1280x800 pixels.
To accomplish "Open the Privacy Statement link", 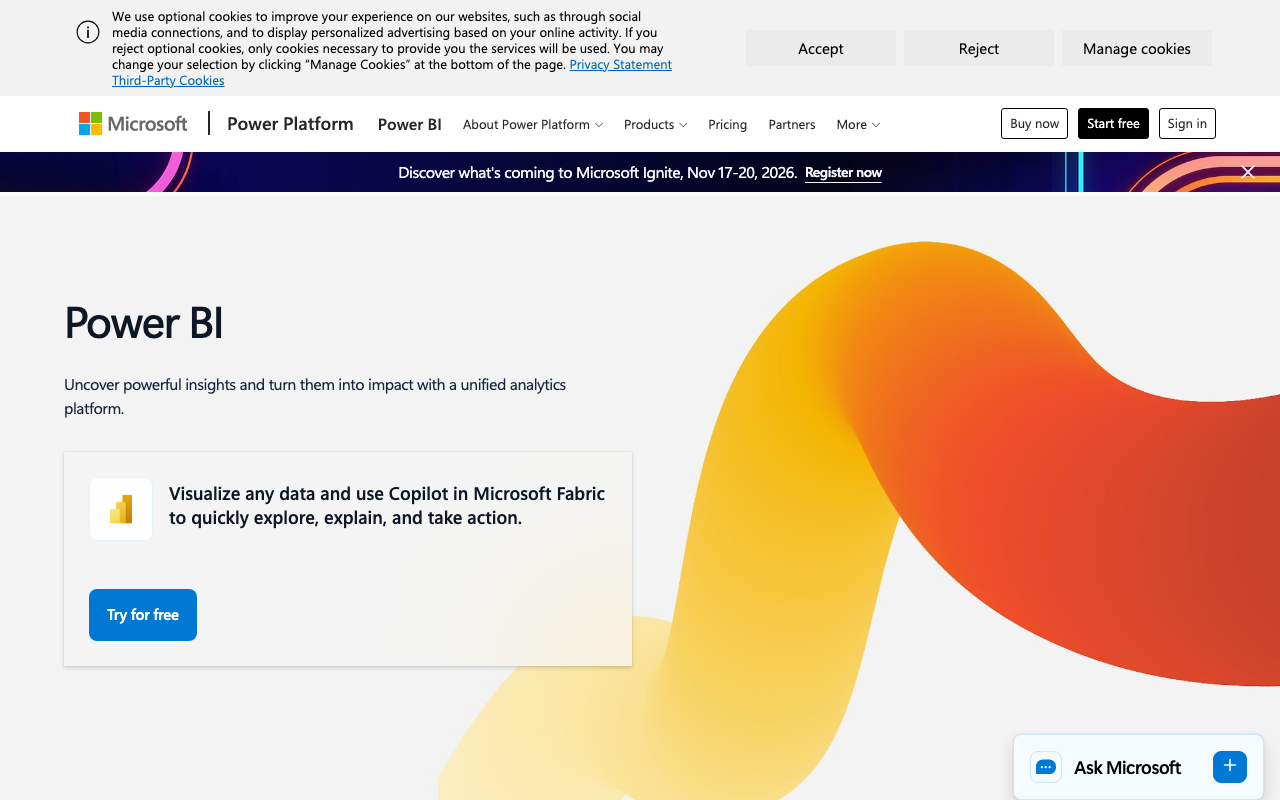I will click(x=620, y=64).
